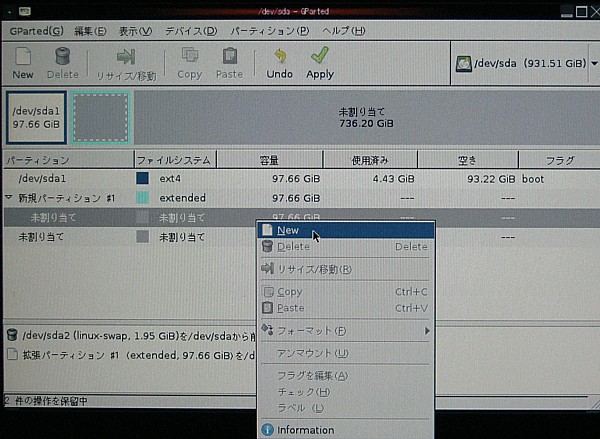
Task: Open the フォーマット submenu arrow
Action: point(427,331)
